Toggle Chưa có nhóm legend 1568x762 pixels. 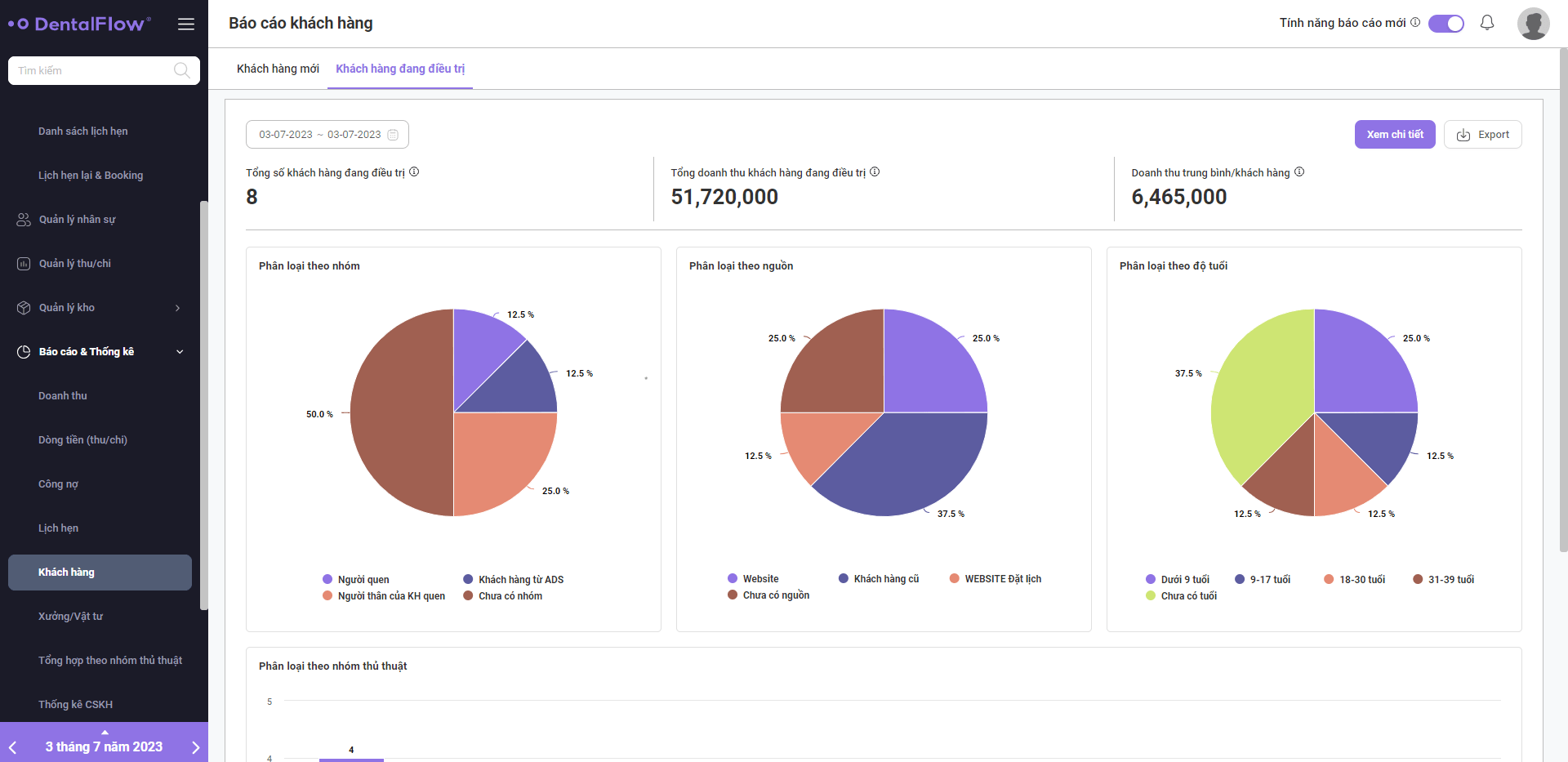pos(502,596)
